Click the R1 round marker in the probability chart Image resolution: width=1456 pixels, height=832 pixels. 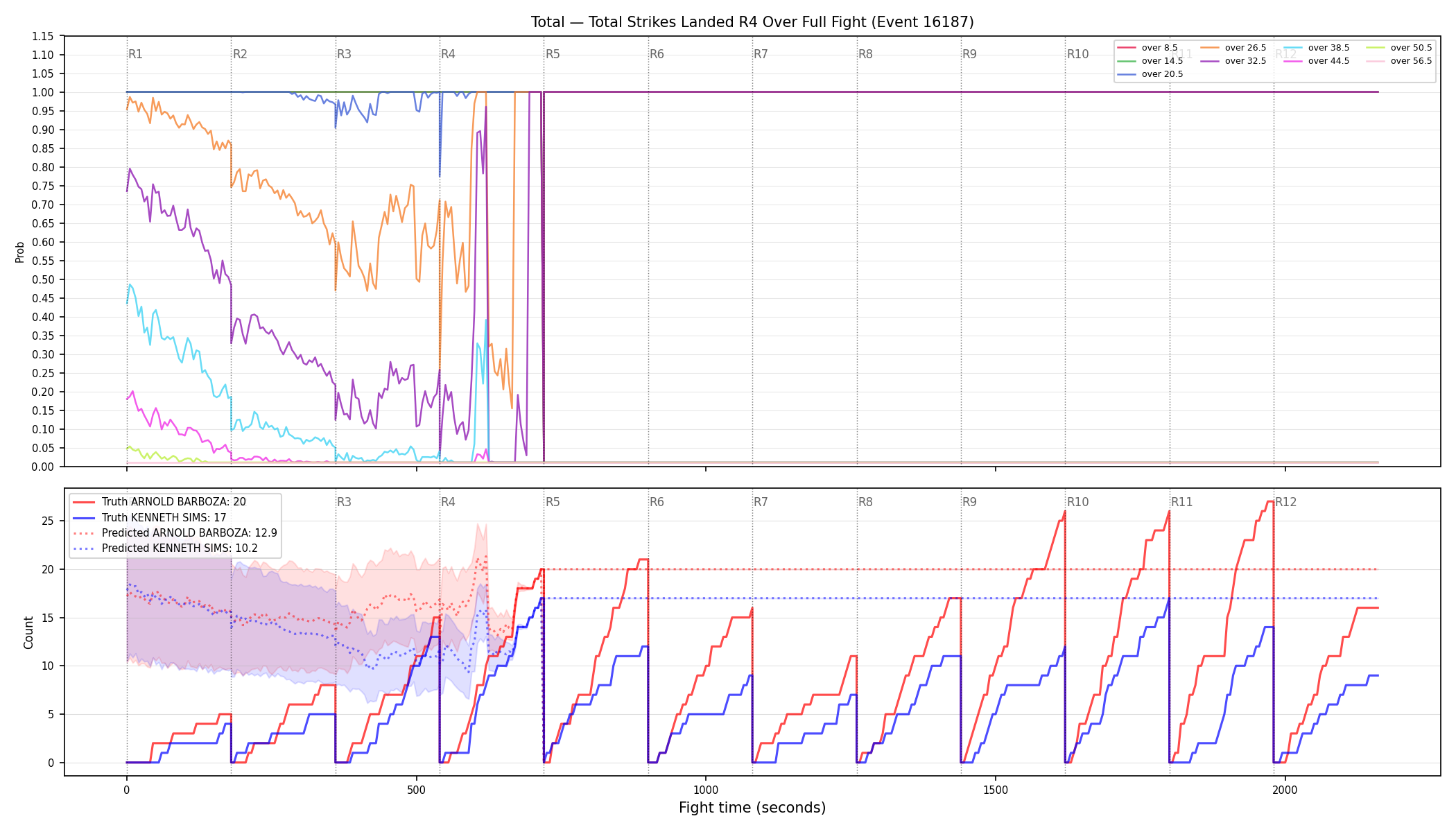click(135, 54)
